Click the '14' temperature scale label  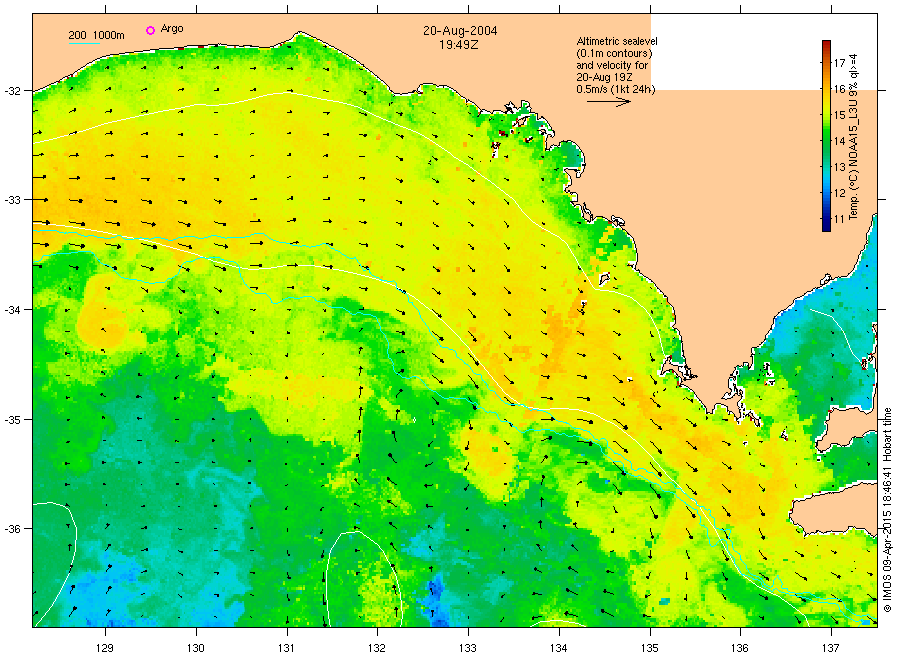pos(839,141)
